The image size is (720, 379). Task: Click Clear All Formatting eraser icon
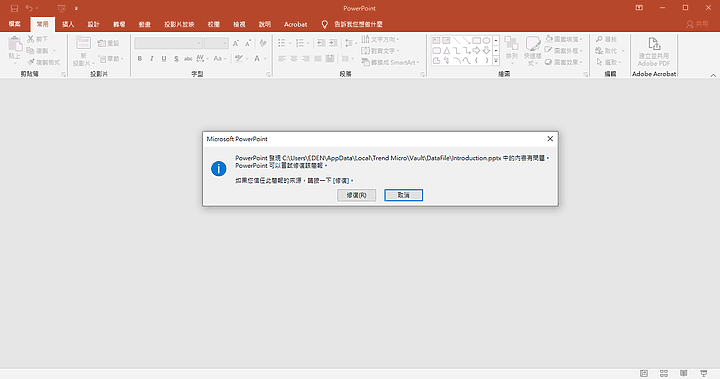pos(263,43)
